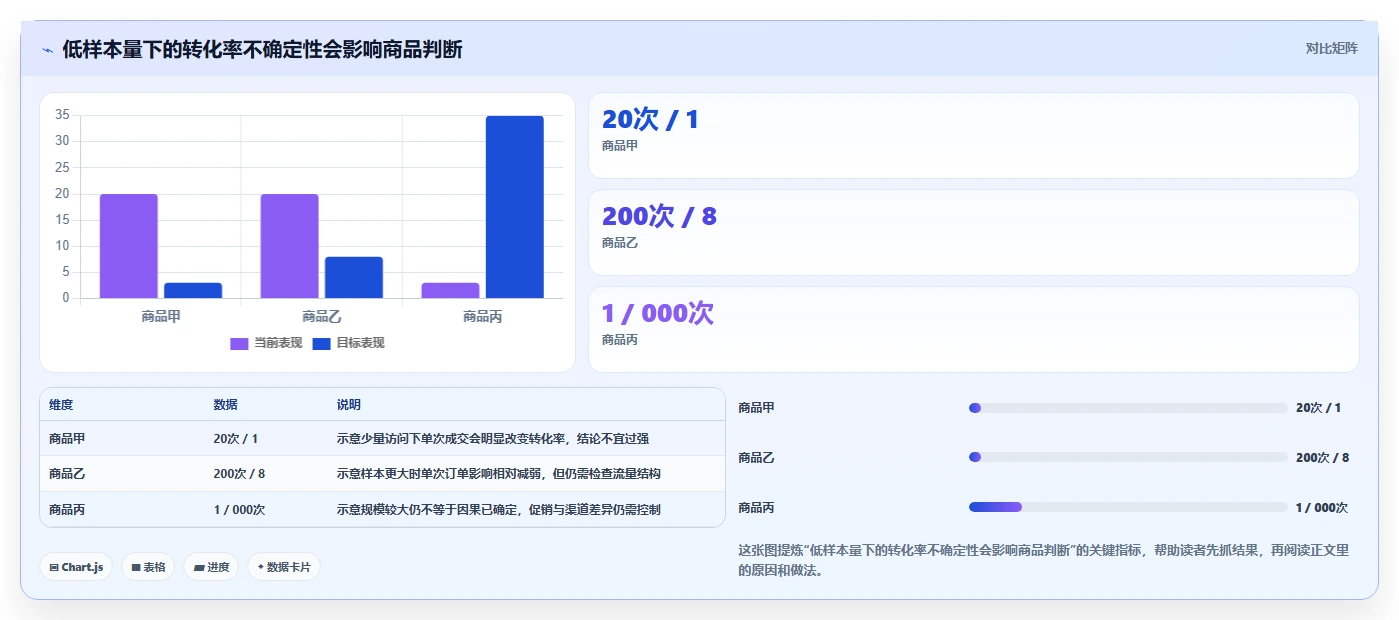
Task: Click the 商品丙 progress bar
Action: (x=1128, y=507)
